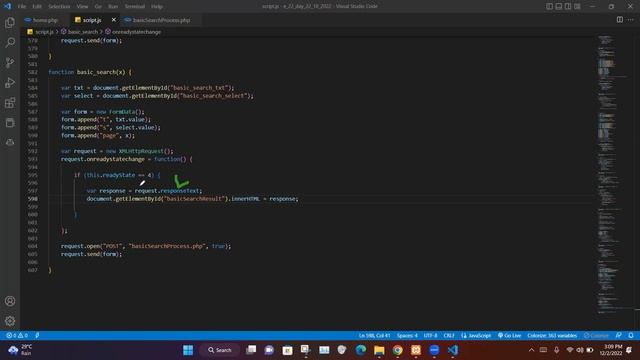Screen dimensions: 640x360
Task: Click Ln 598, Col 41 position indicator
Action: coord(374,336)
